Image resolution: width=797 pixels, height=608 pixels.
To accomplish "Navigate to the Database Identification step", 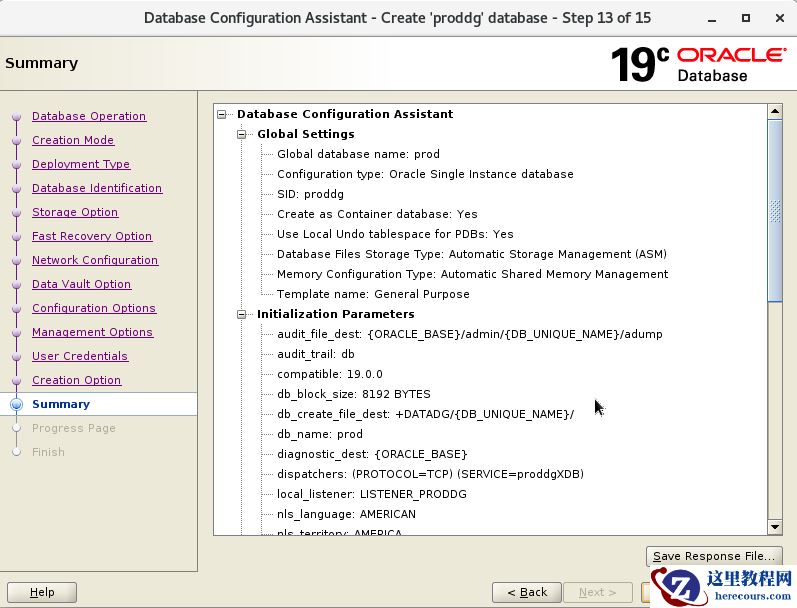I will (x=97, y=188).
